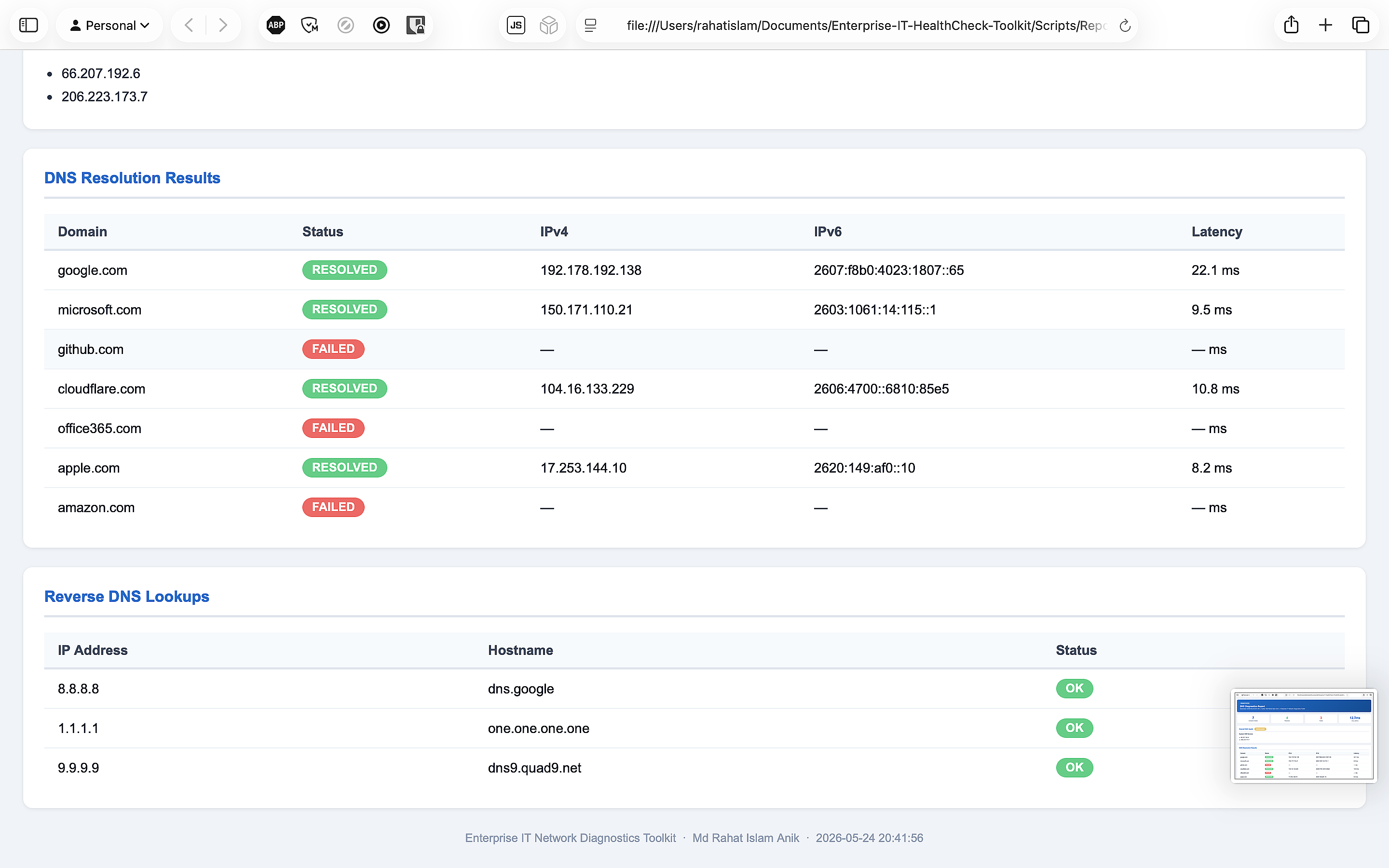
Task: Toggle the Safari sidebar
Action: pos(28,25)
